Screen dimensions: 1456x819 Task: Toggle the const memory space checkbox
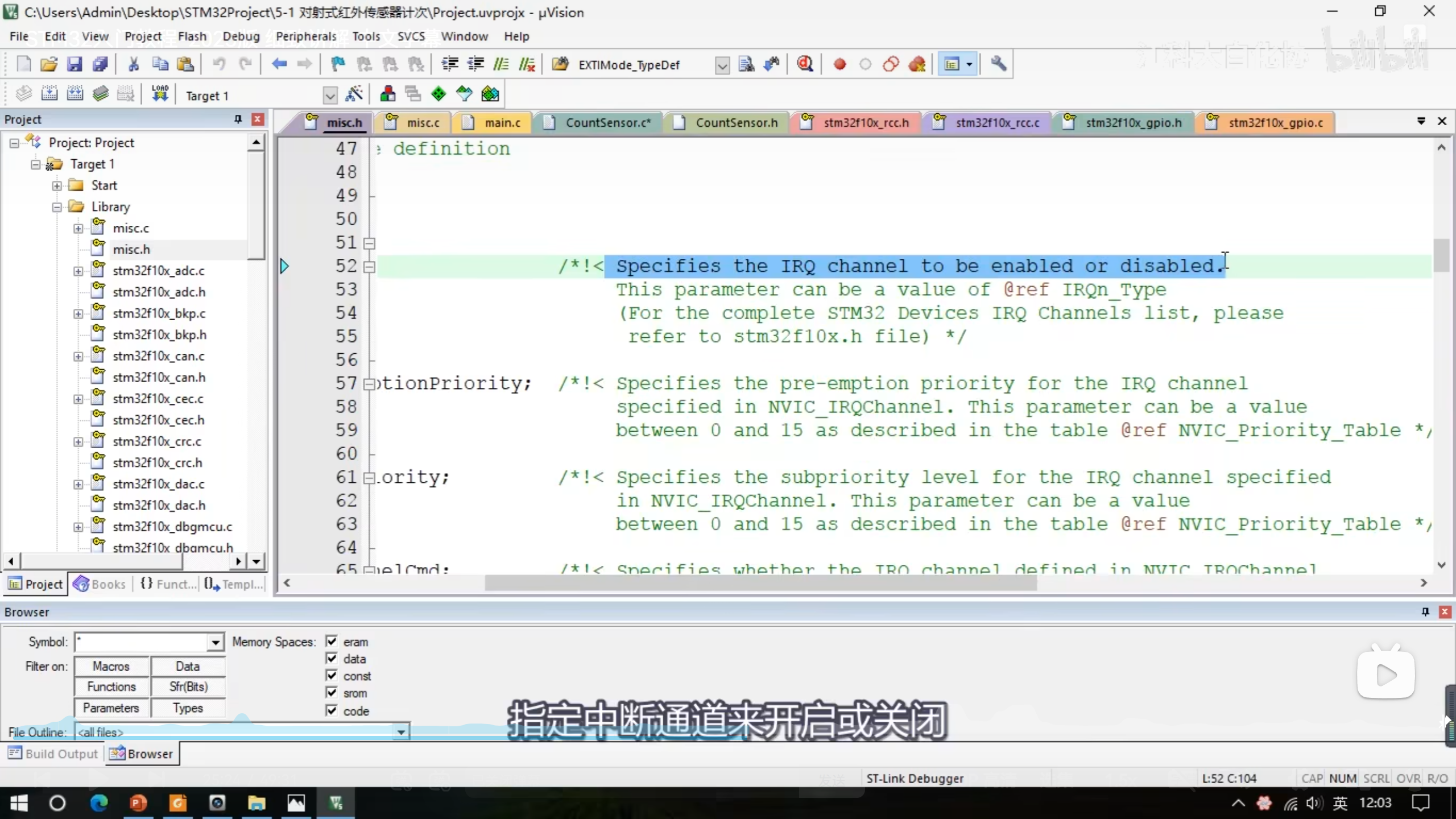[x=332, y=676]
